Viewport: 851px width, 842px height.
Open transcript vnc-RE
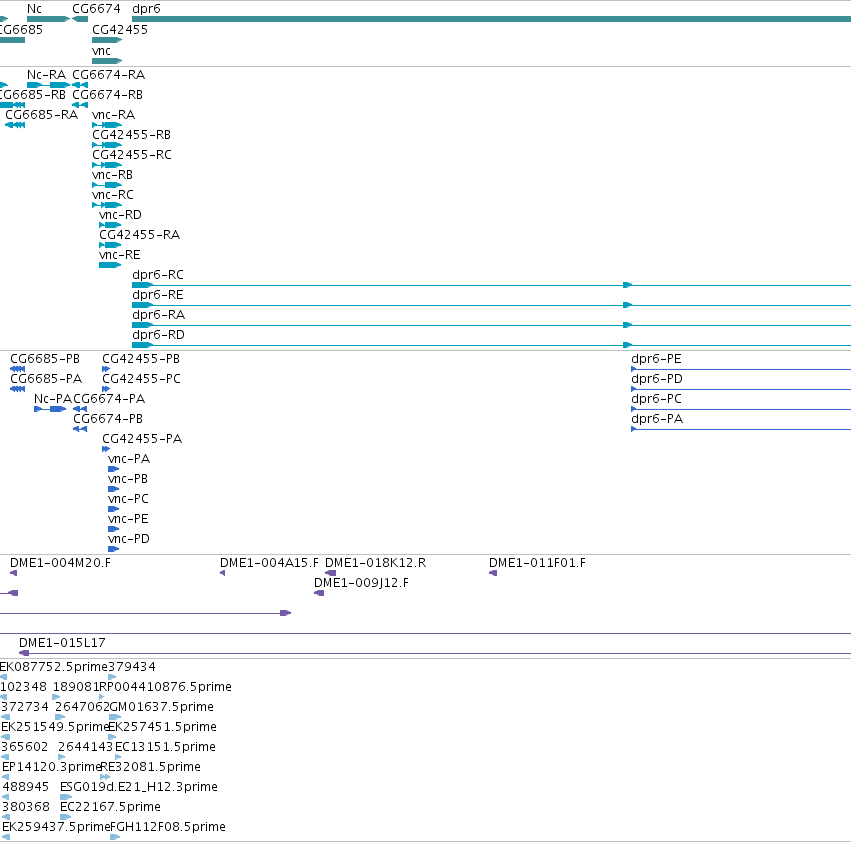click(119, 255)
